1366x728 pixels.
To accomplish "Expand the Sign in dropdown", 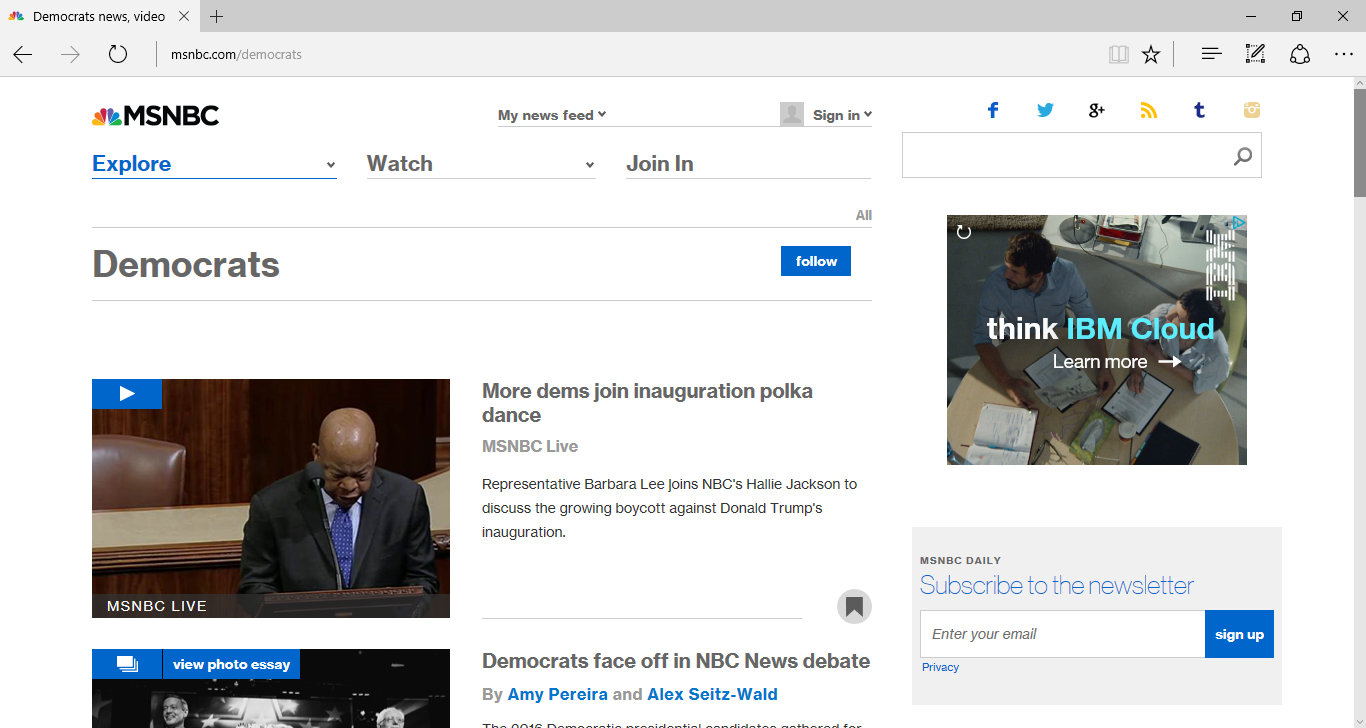I will pyautogui.click(x=842, y=115).
